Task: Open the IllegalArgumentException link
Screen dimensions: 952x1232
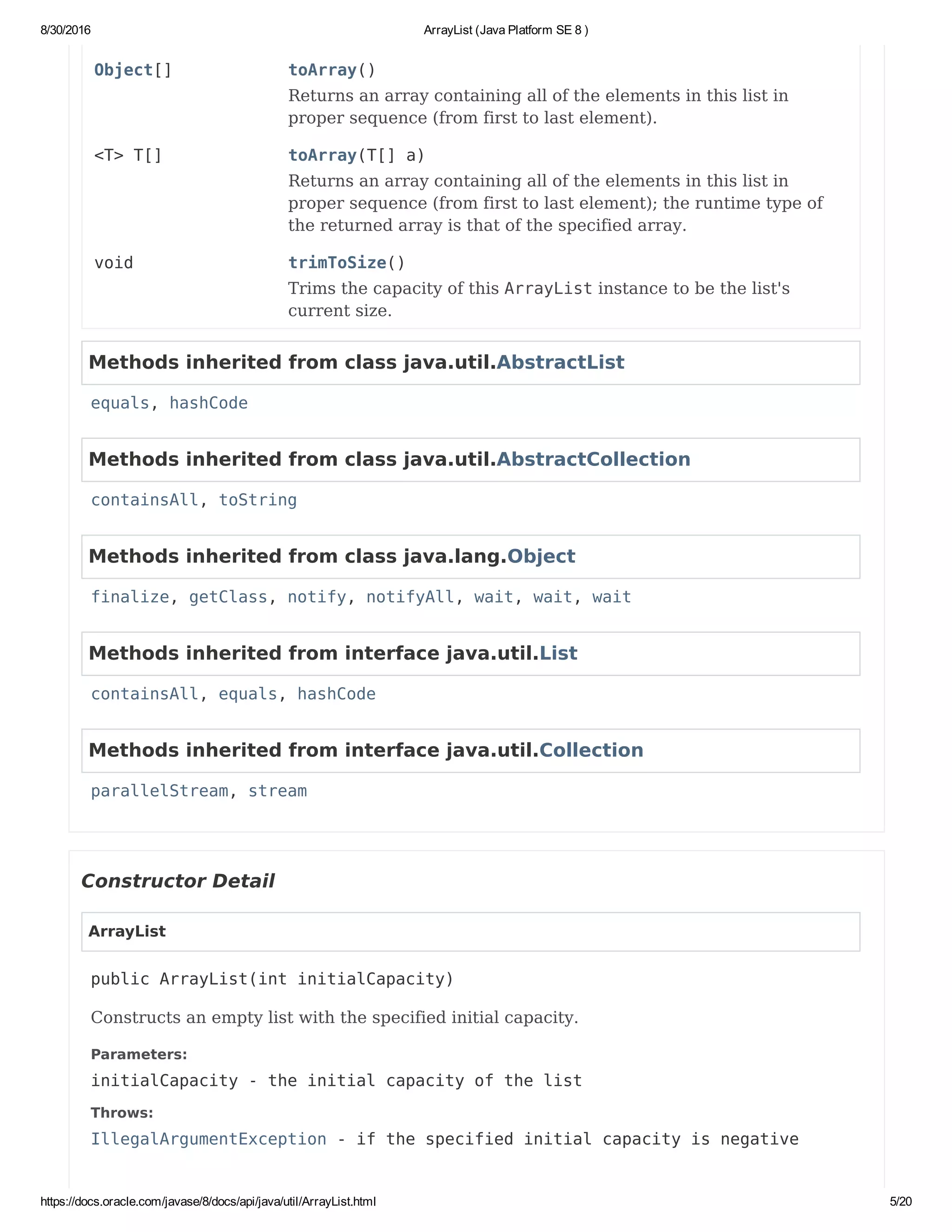Action: pyautogui.click(x=208, y=1139)
